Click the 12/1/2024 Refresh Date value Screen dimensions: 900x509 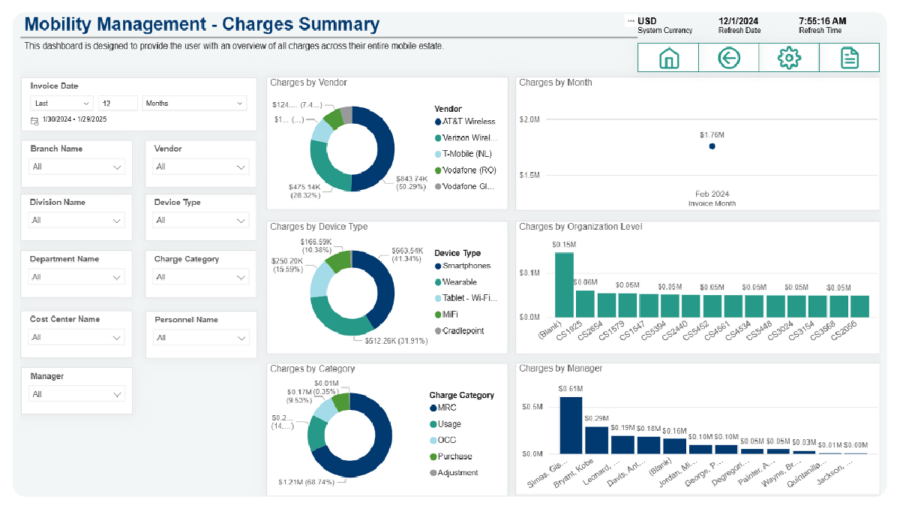738,21
